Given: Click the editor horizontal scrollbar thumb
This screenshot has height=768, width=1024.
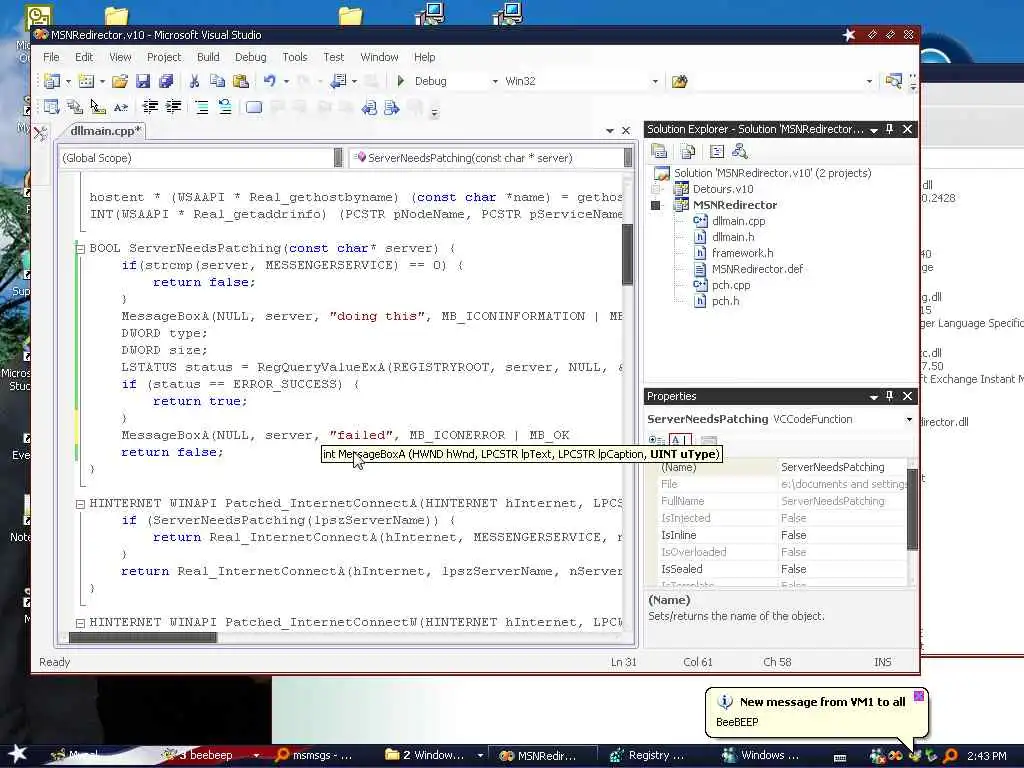Looking at the screenshot, I should click(x=143, y=637).
